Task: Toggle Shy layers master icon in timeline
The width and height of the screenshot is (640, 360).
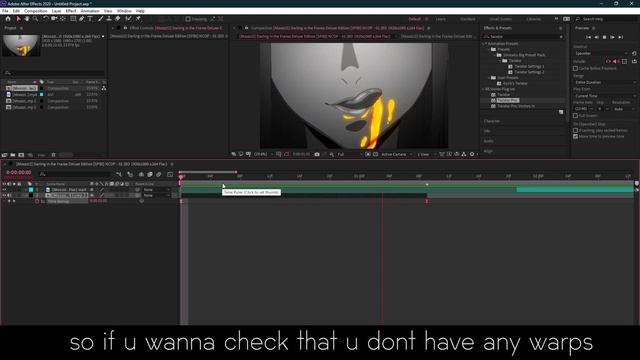Action: pyautogui.click(x=141, y=174)
